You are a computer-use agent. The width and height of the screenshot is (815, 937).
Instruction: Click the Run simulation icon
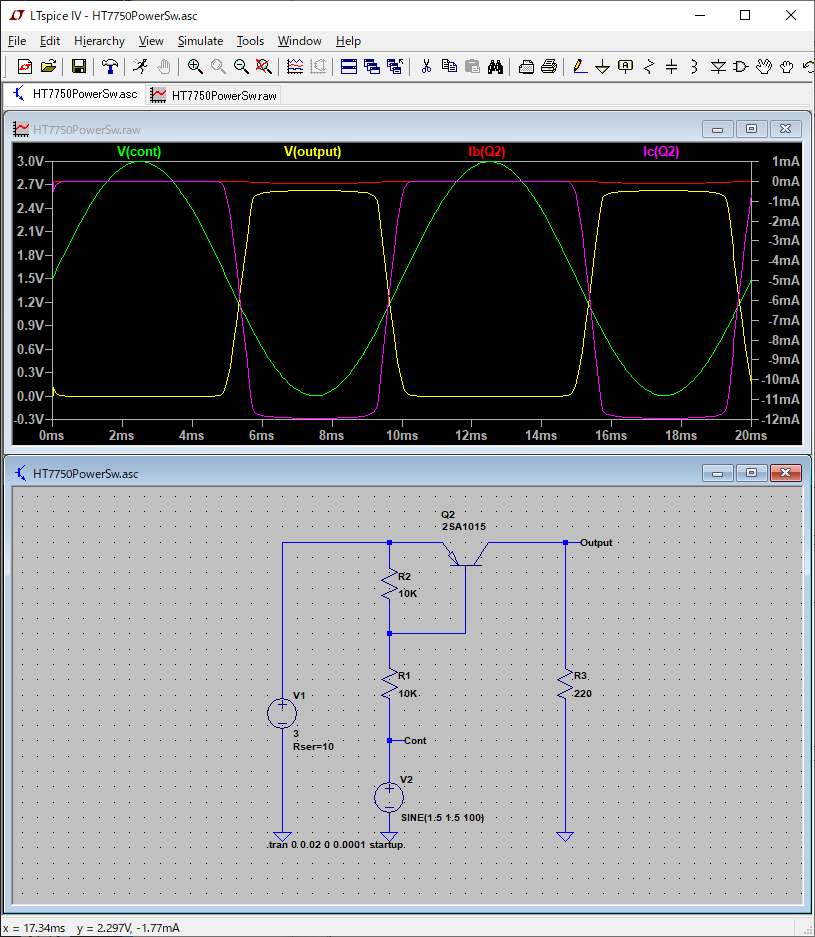[140, 66]
